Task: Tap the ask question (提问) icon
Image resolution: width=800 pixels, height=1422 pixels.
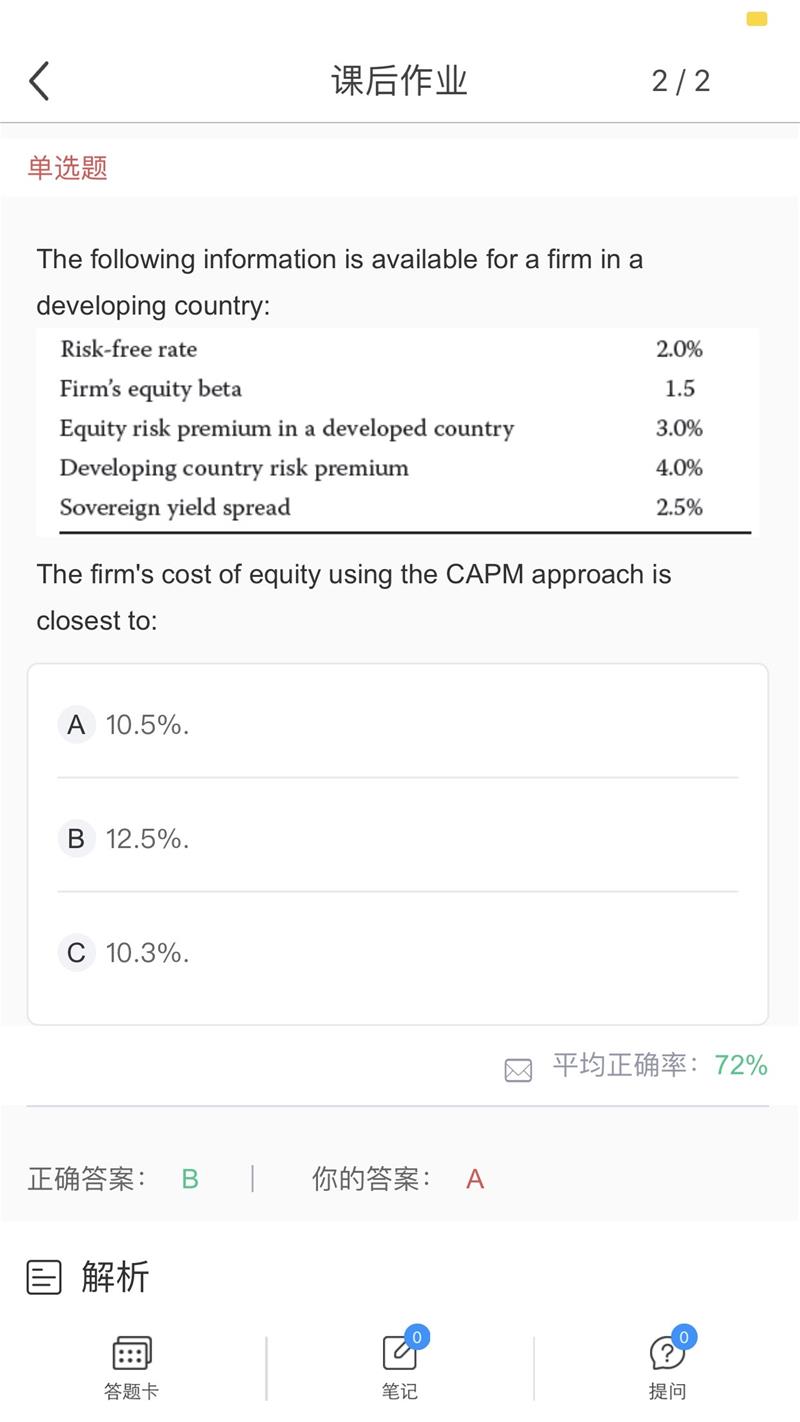Action: [x=666, y=1355]
